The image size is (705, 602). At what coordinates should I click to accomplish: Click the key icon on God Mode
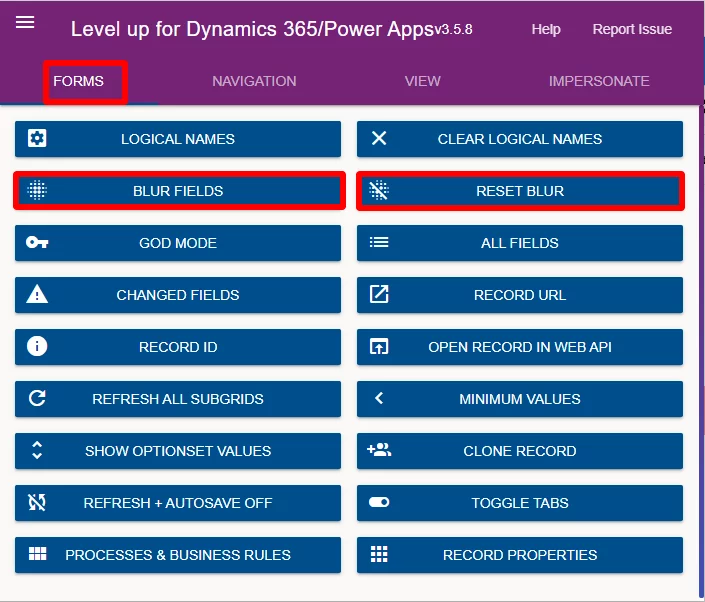[37, 242]
